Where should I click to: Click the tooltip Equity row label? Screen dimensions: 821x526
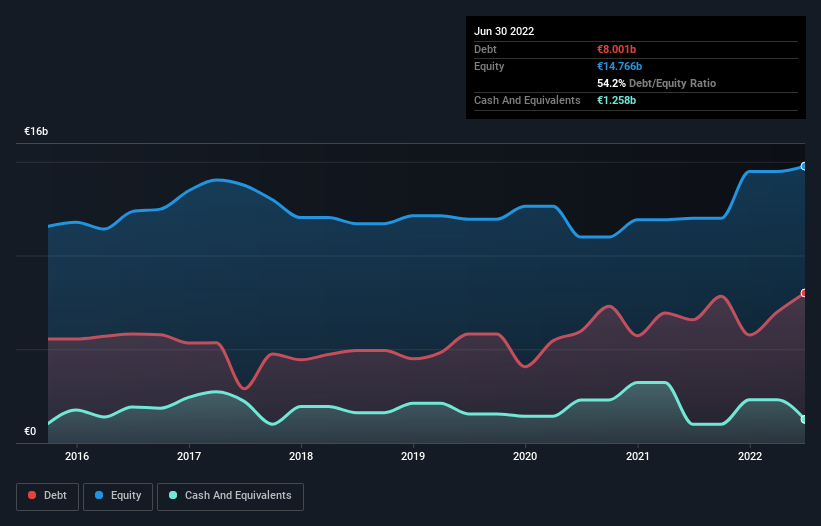(x=489, y=66)
